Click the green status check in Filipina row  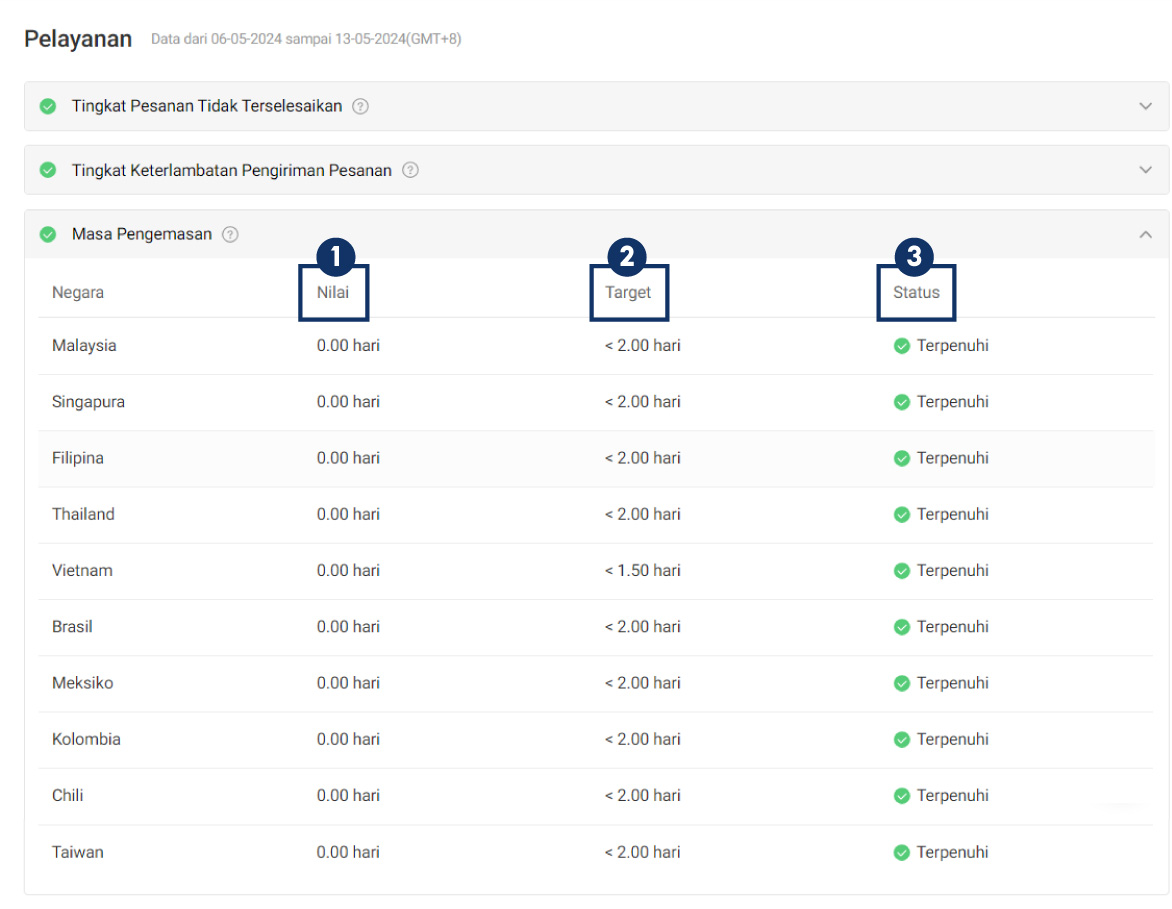pyautogui.click(x=902, y=458)
